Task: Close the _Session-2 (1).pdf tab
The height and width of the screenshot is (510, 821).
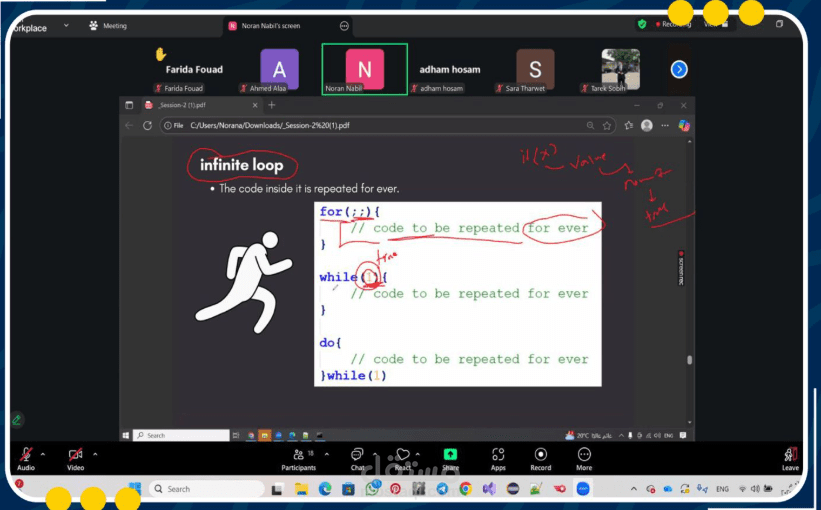Action: point(255,105)
